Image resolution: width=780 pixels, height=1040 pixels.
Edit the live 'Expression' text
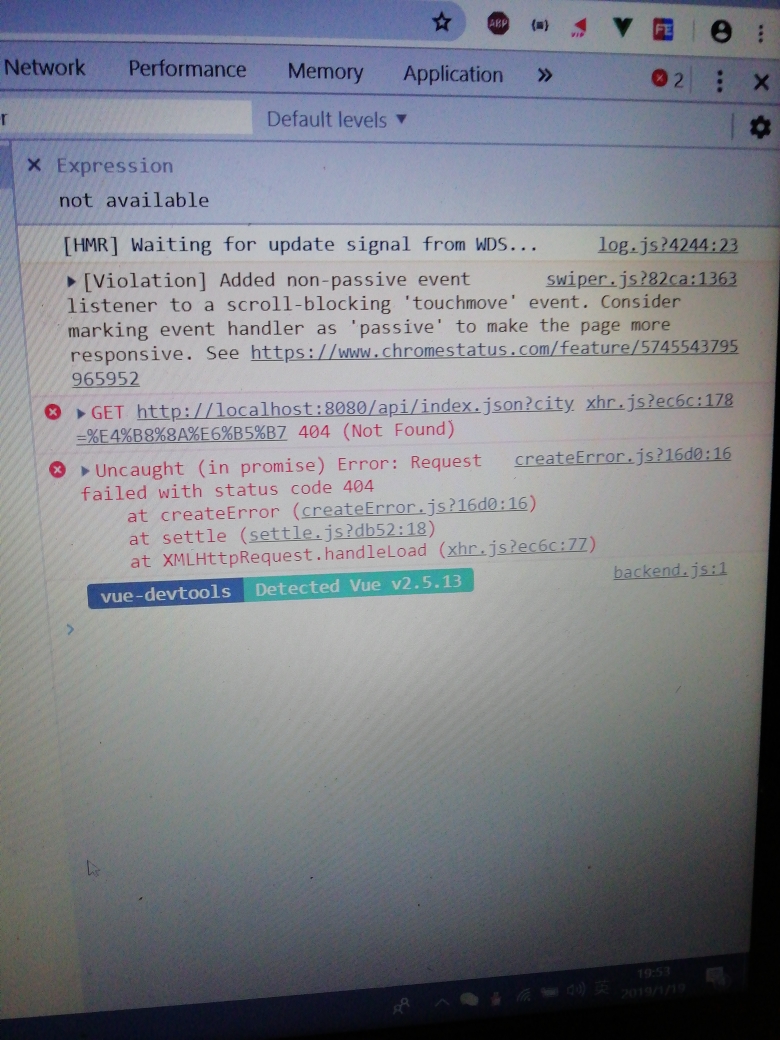click(x=115, y=166)
